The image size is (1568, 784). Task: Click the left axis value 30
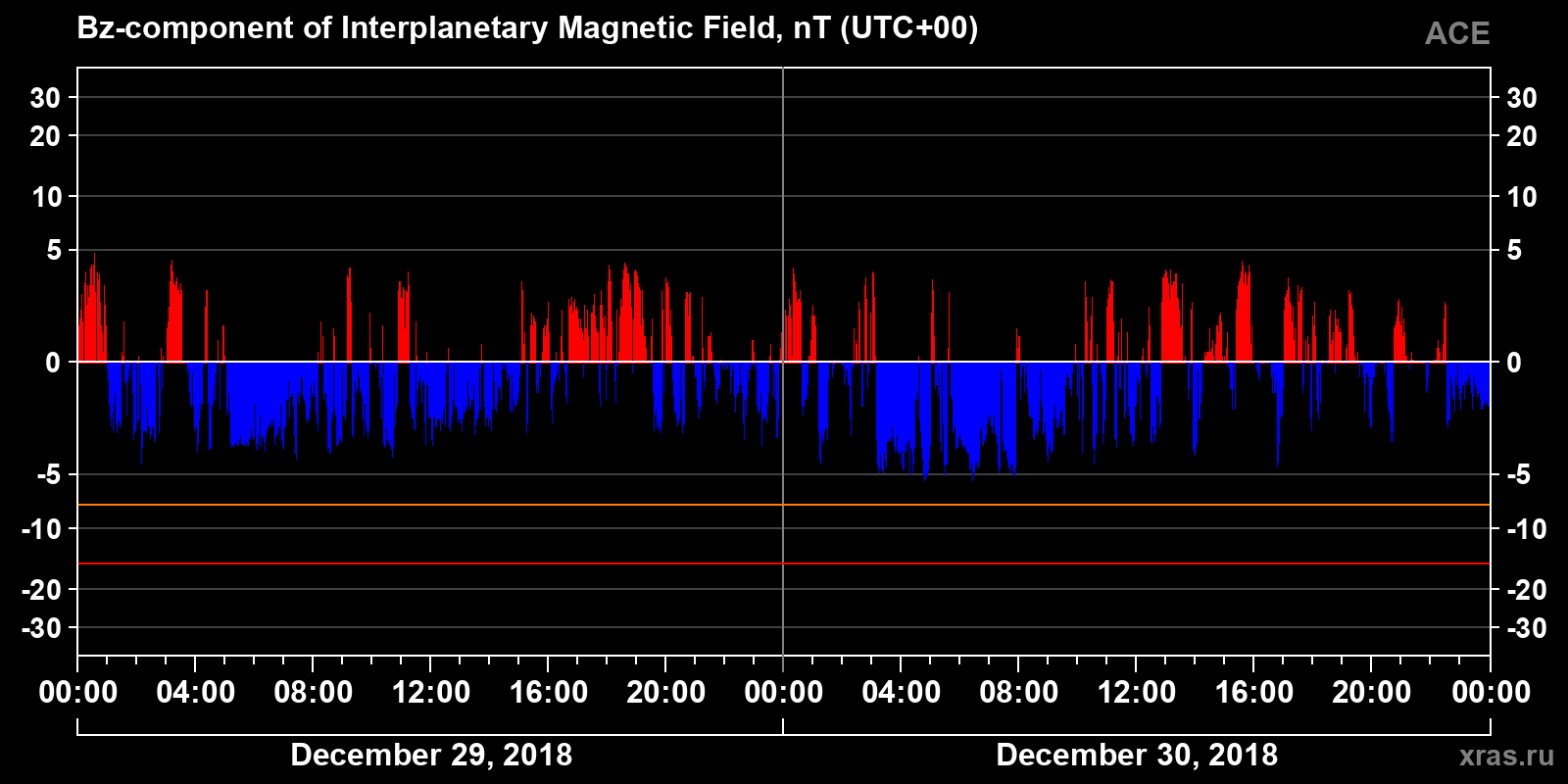(x=45, y=98)
